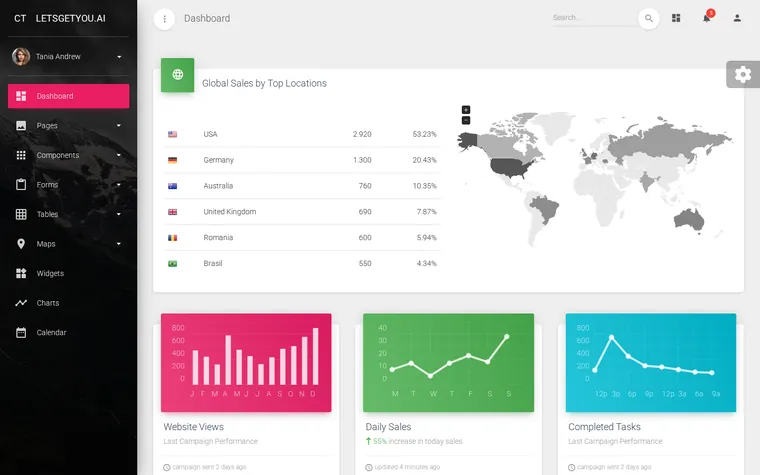The height and width of the screenshot is (475, 760).
Task: Select Dashboard in the sidebar
Action: 68,96
